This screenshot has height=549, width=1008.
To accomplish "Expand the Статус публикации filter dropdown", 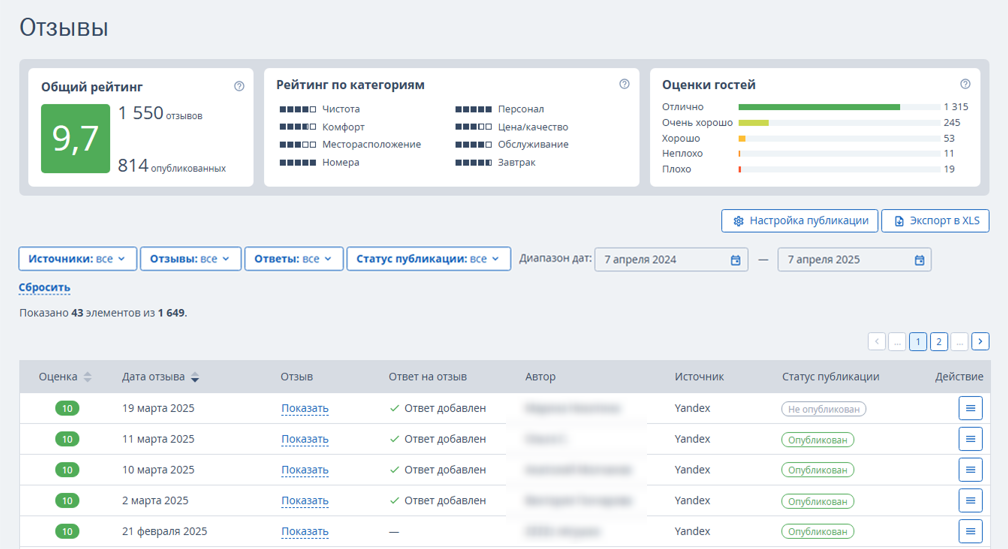I will tap(429, 259).
